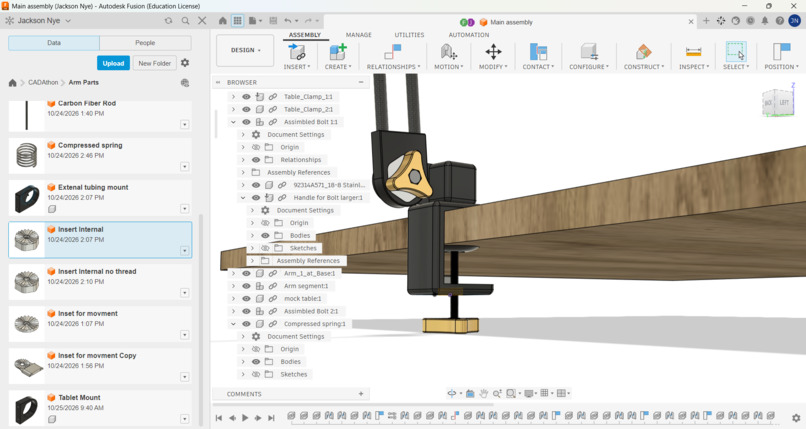Screen dimensions: 806x429
Task: Open the notifications bell
Action: [765, 21]
